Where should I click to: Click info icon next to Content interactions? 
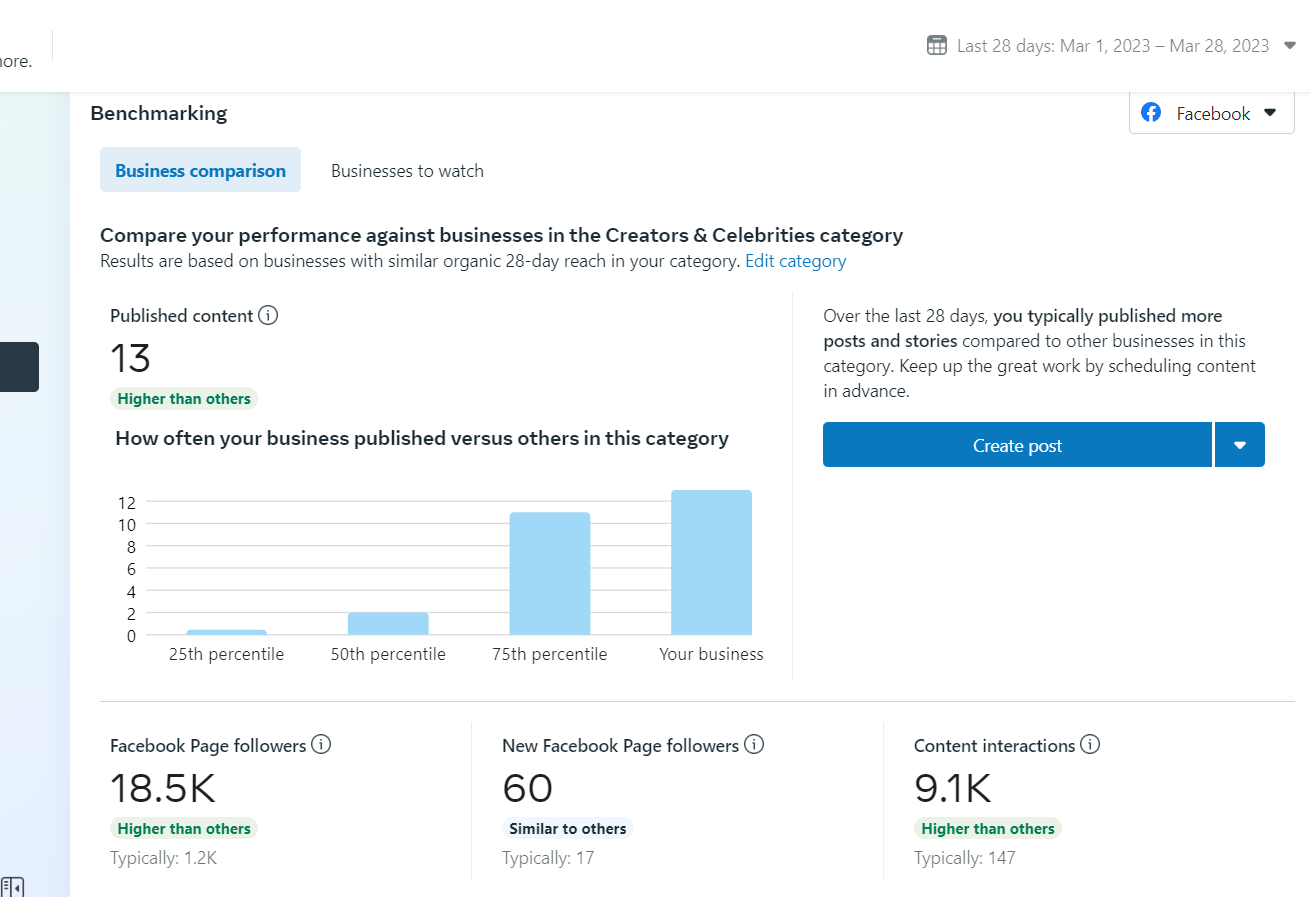point(1090,745)
